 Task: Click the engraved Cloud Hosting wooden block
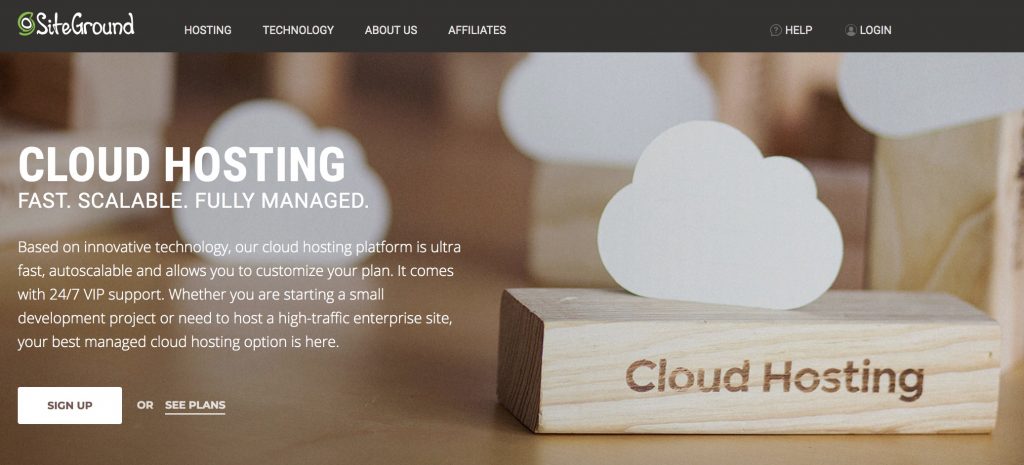point(748,361)
